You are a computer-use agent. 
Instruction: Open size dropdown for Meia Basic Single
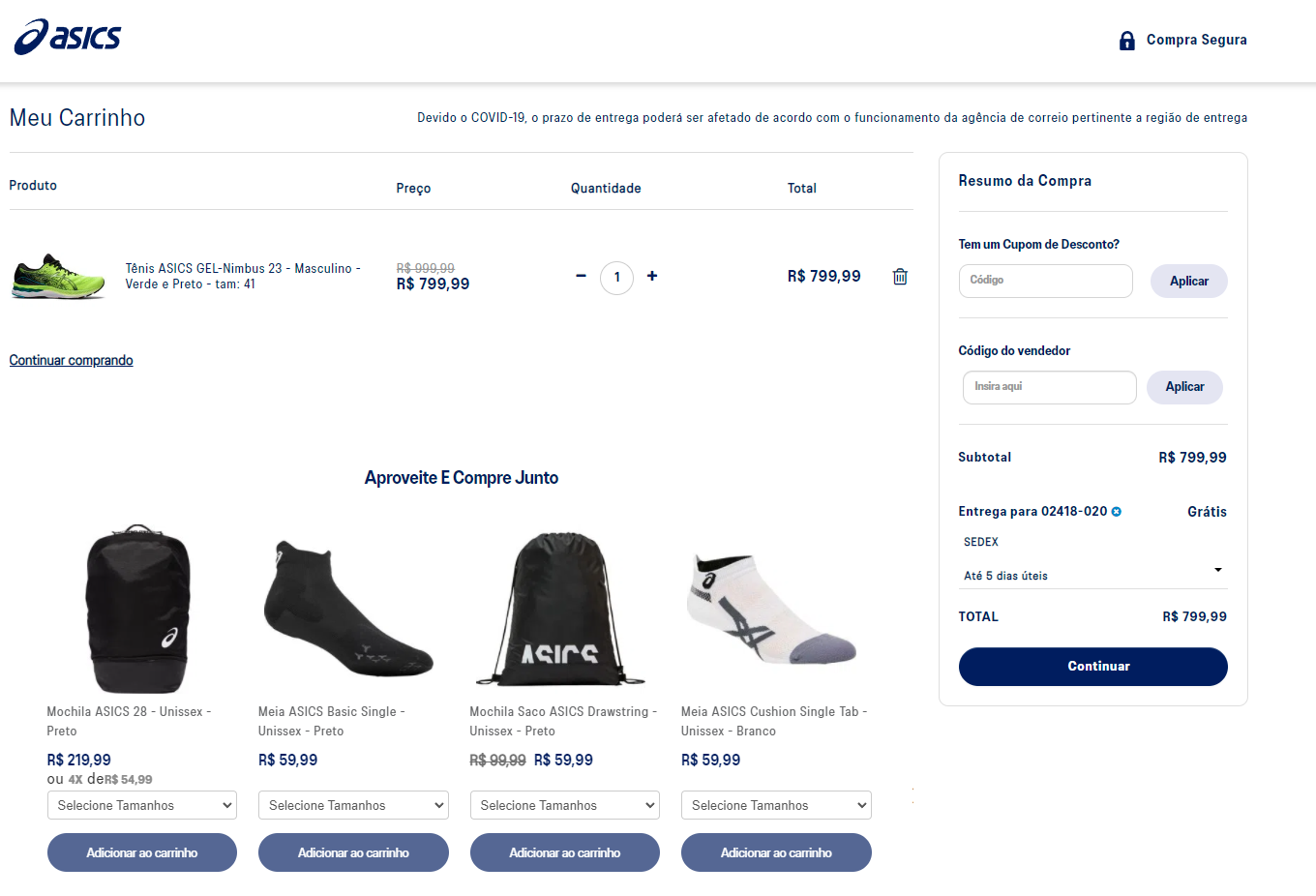point(353,805)
